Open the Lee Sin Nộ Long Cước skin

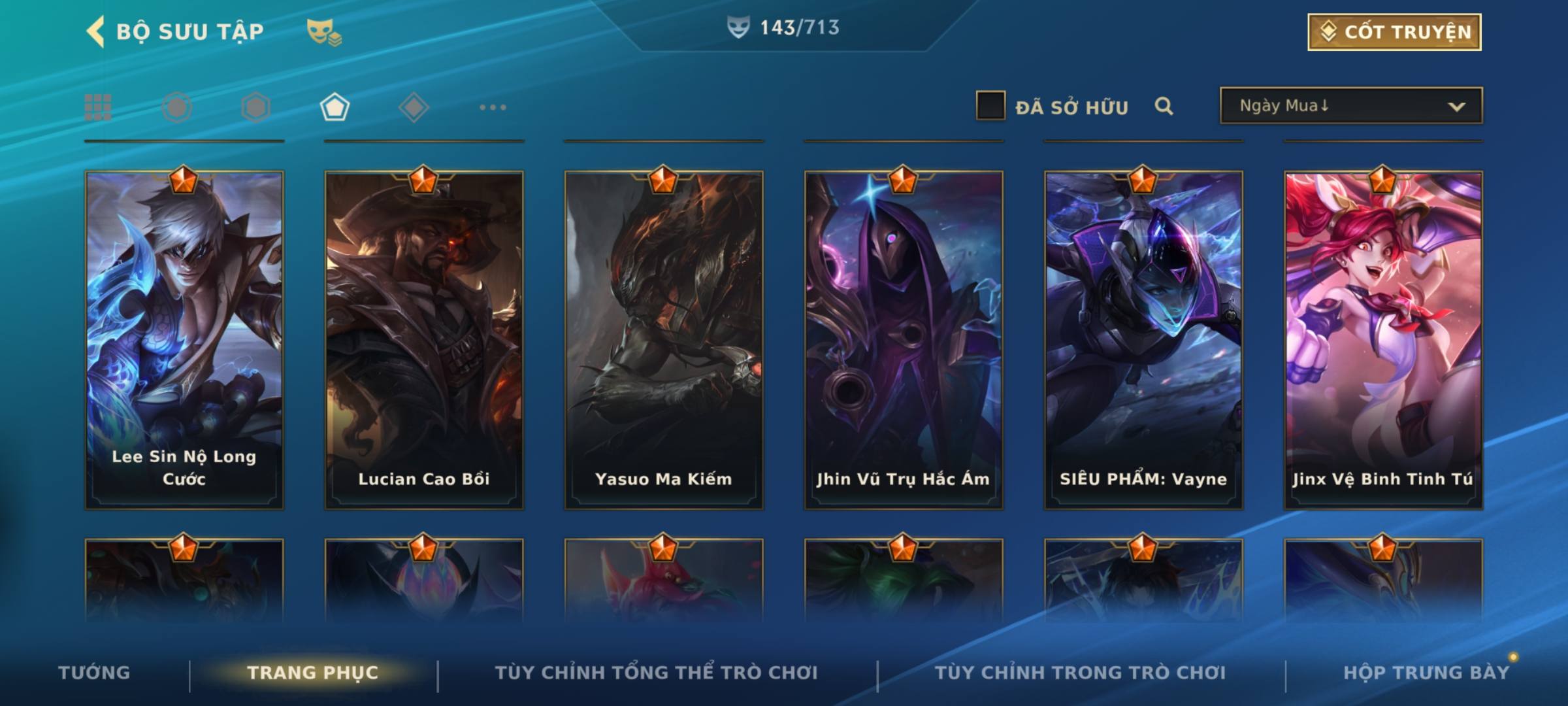pos(184,340)
